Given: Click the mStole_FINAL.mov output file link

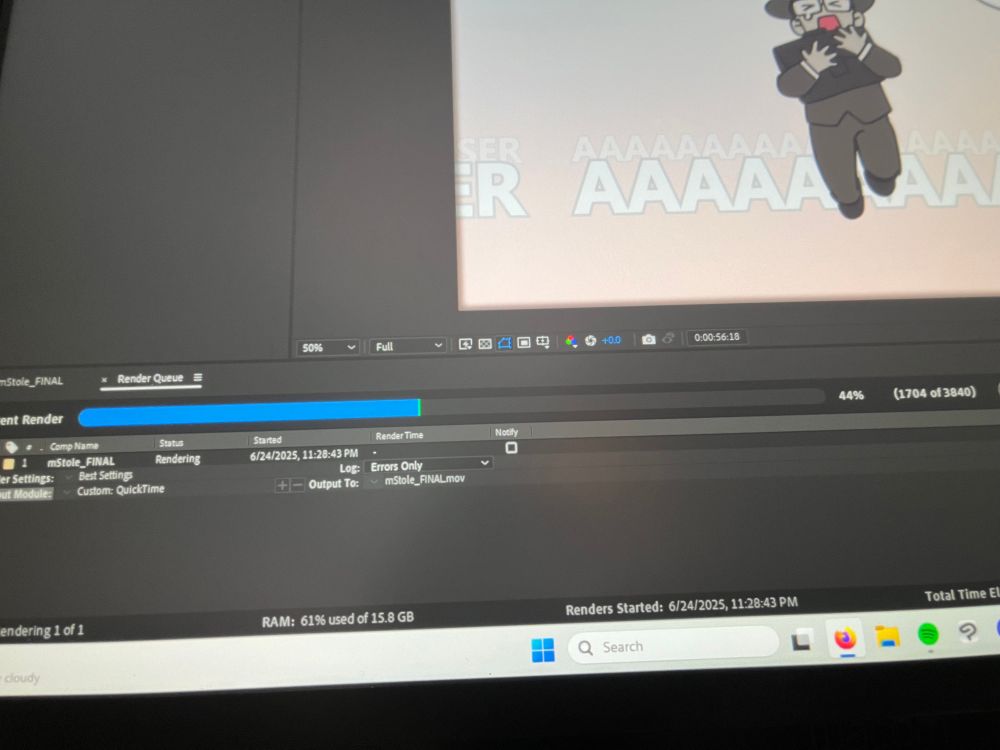Looking at the screenshot, I should (425, 479).
